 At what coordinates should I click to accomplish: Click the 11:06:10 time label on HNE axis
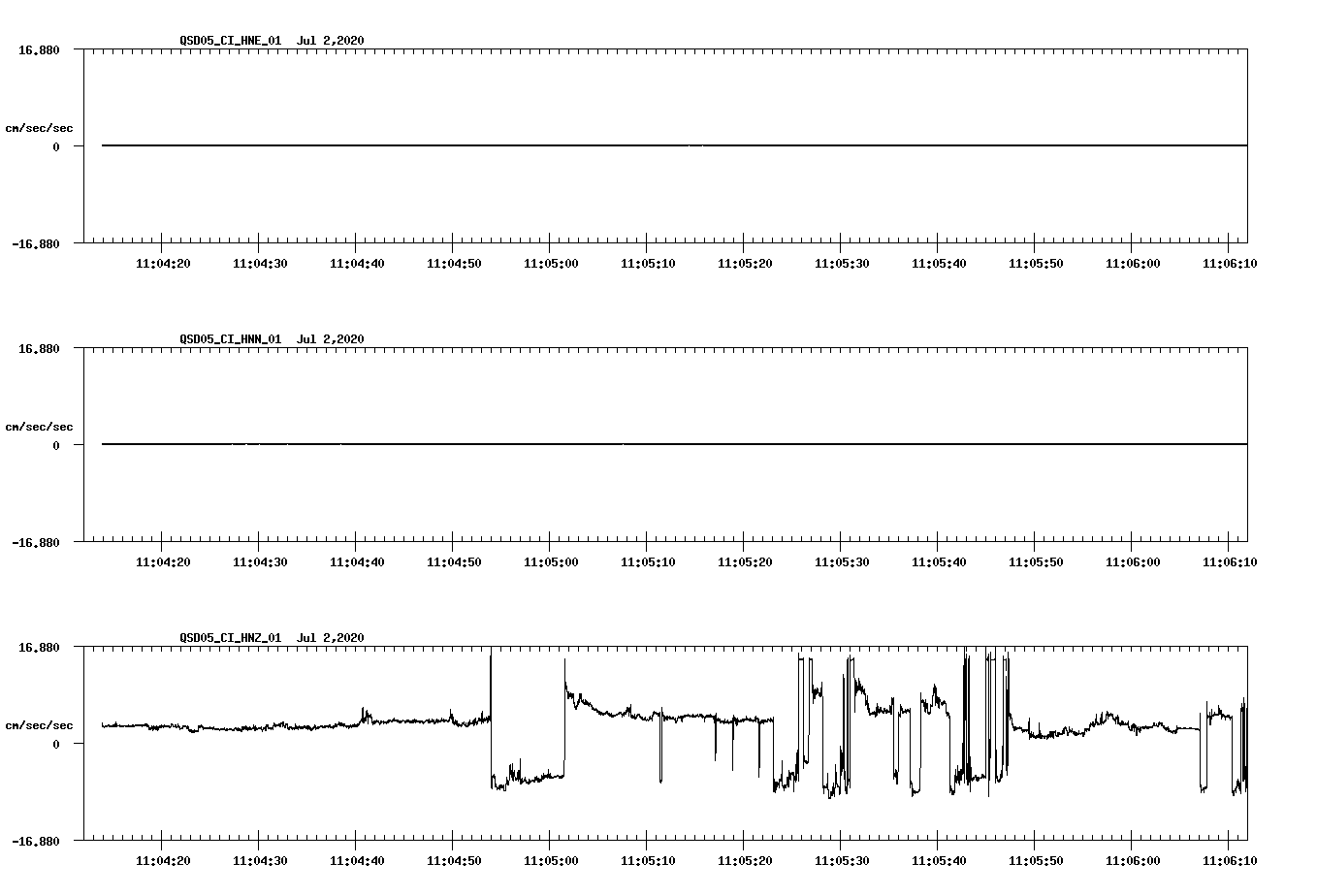1229,264
